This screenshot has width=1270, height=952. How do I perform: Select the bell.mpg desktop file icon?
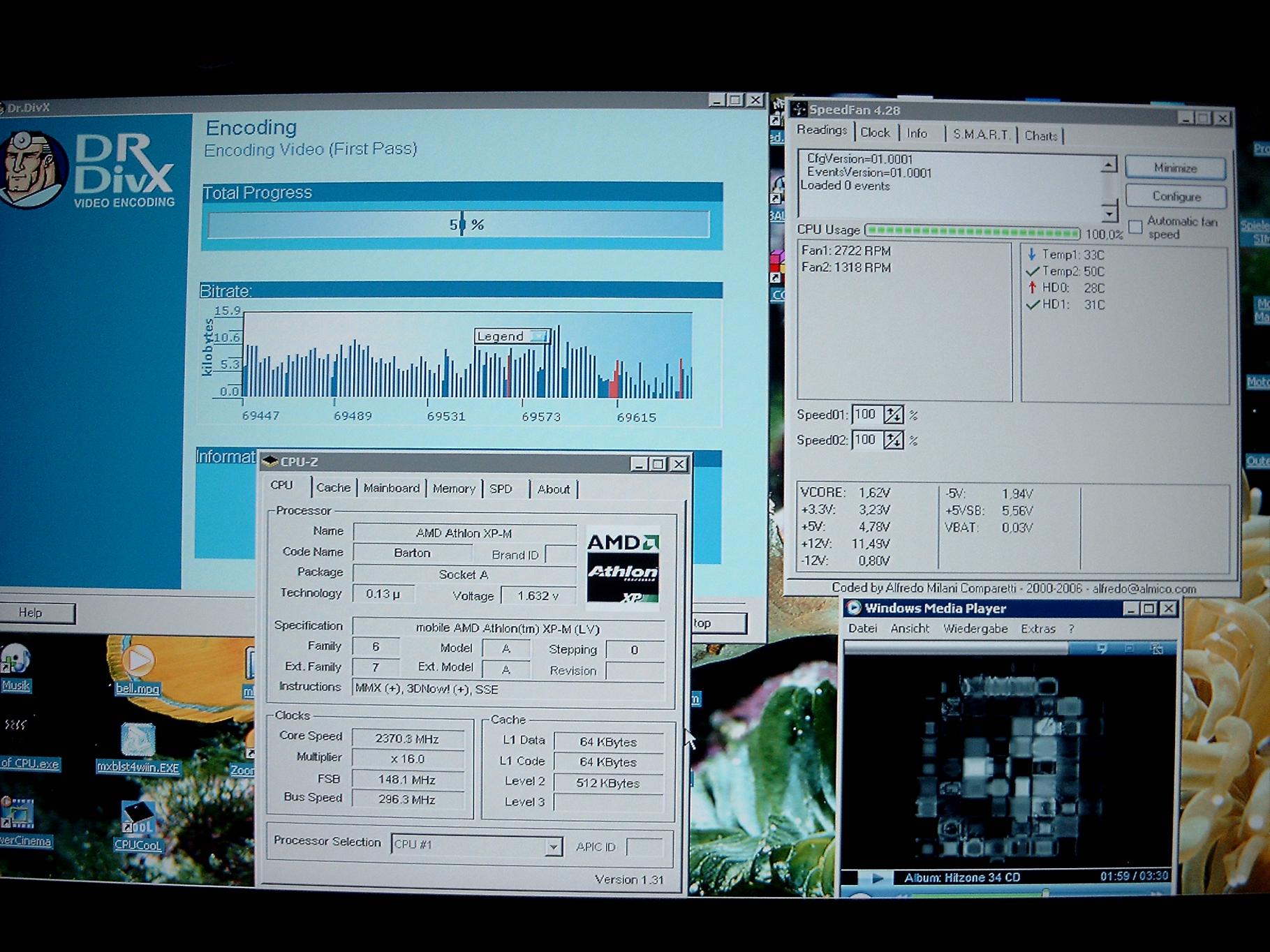(x=138, y=661)
